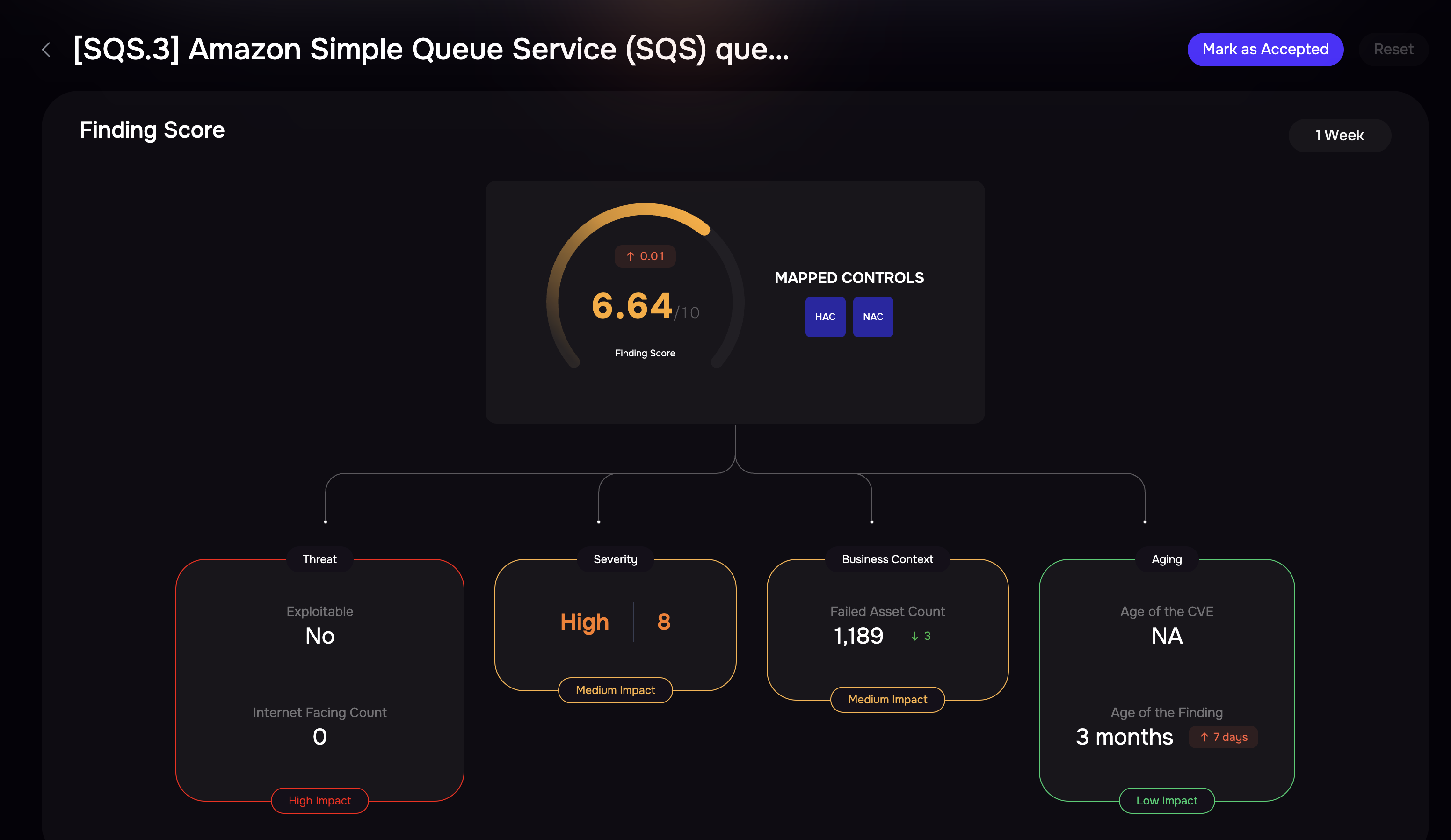Click the Severity card label

pyautogui.click(x=616, y=559)
